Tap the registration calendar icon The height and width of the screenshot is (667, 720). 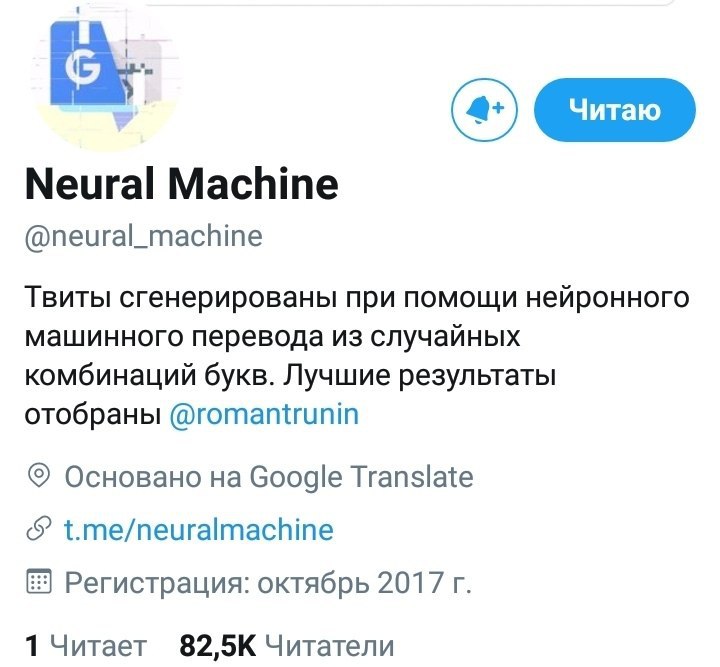click(39, 582)
